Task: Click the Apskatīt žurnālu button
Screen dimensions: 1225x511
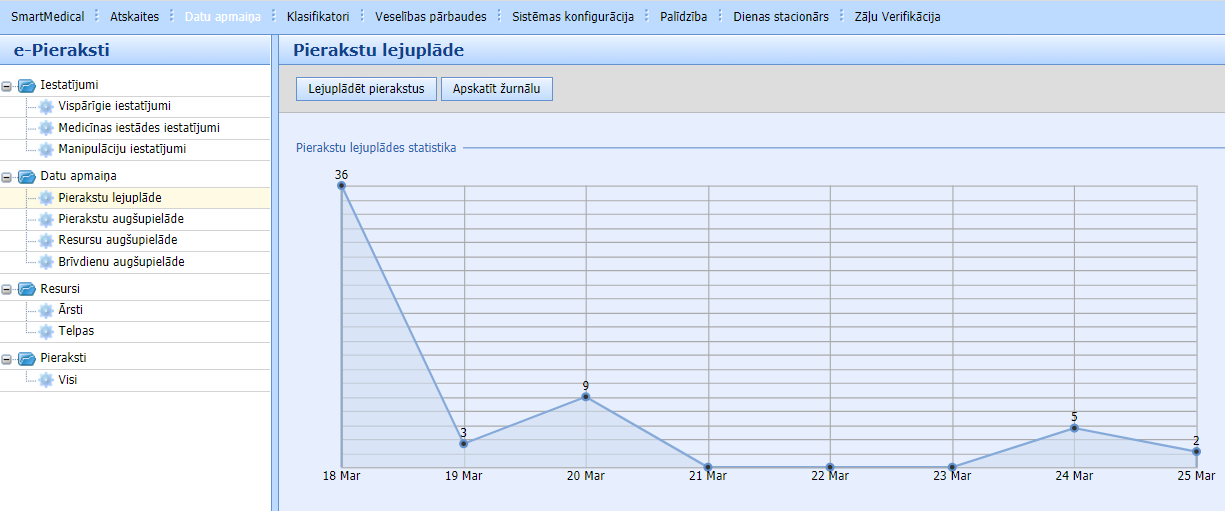Action: click(496, 89)
